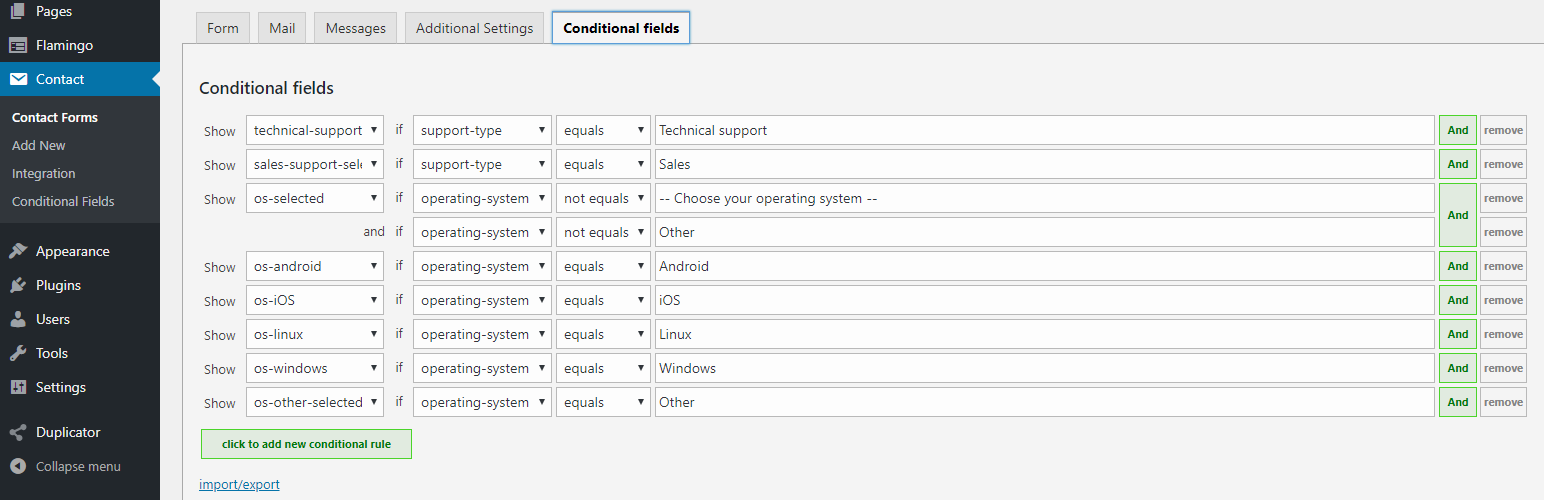Click the Settings sliders icon

[x=18, y=387]
